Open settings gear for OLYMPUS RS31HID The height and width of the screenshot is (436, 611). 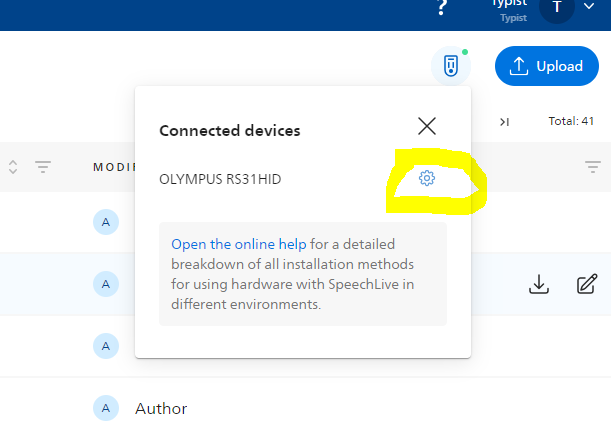coord(427,178)
